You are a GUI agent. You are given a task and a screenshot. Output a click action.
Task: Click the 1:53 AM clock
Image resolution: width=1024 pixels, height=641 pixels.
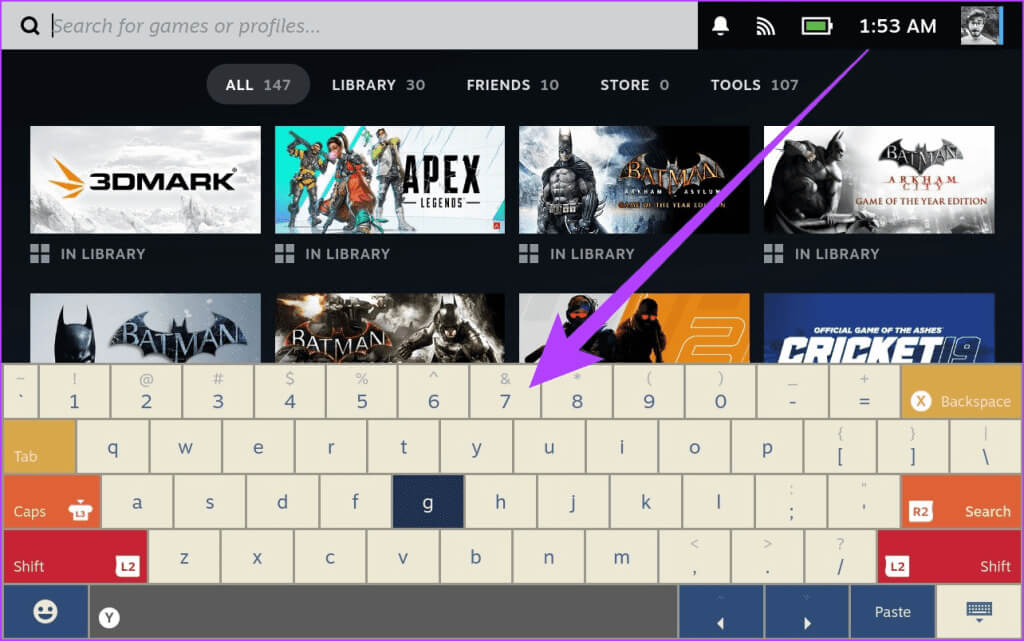897,26
